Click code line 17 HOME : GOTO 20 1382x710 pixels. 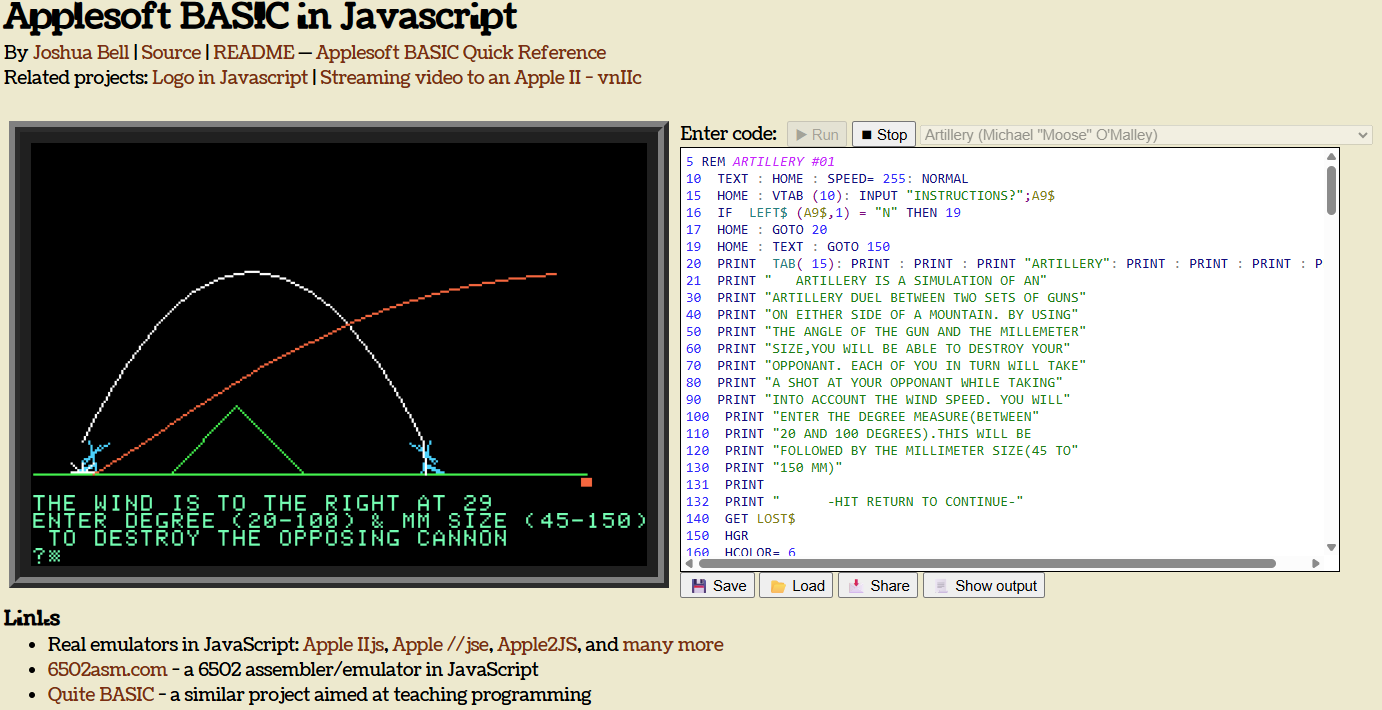pos(757,230)
